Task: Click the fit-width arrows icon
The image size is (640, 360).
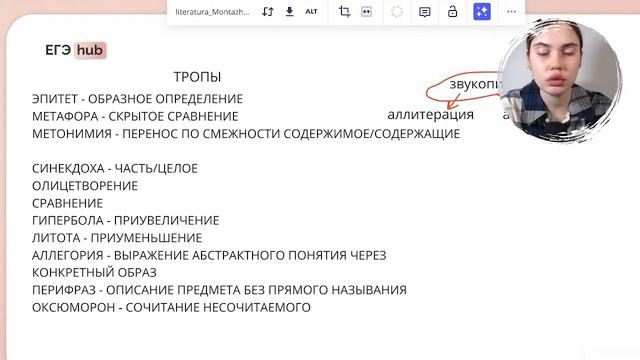Action: click(367, 12)
